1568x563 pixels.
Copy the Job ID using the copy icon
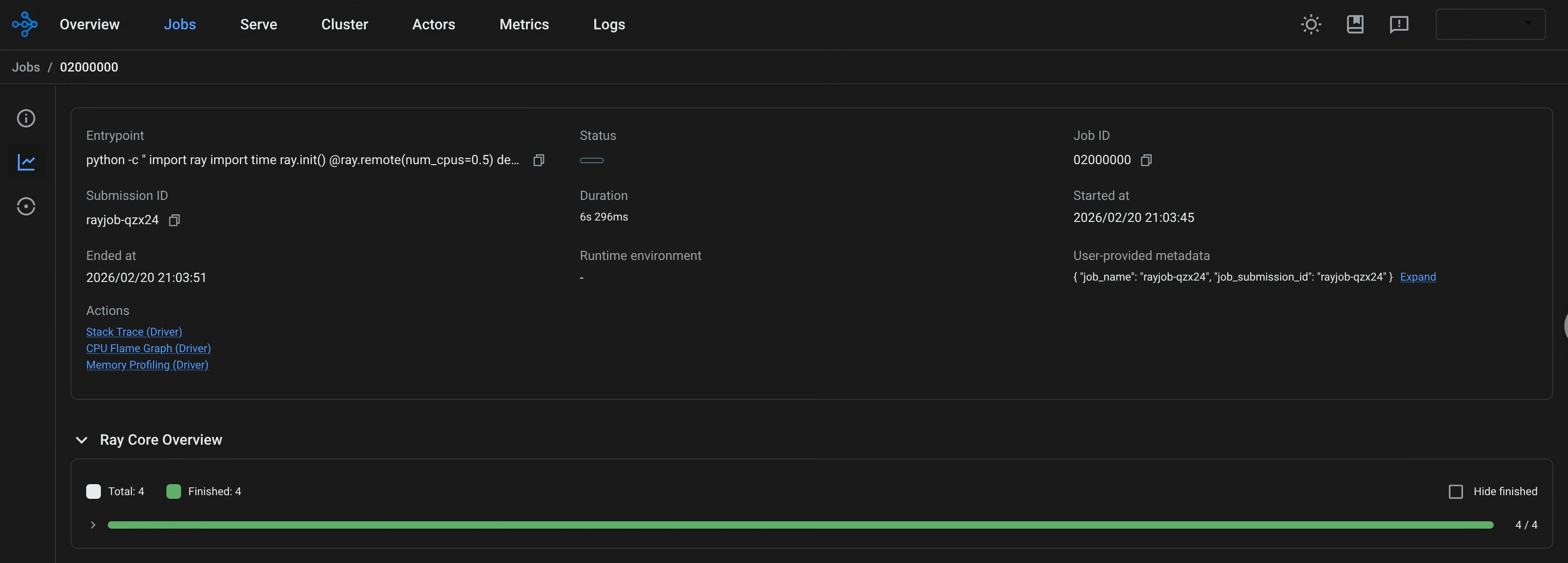coord(1146,160)
